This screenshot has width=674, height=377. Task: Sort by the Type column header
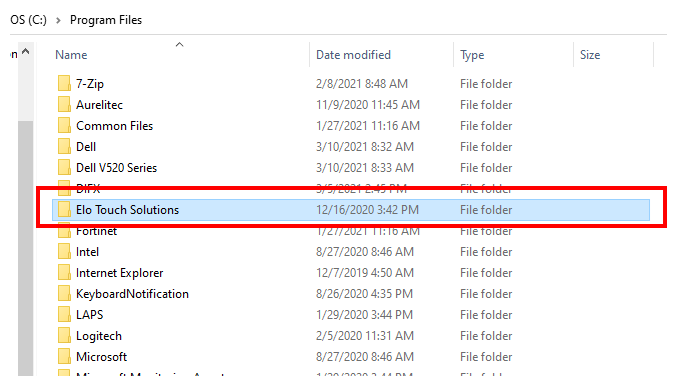click(x=472, y=55)
